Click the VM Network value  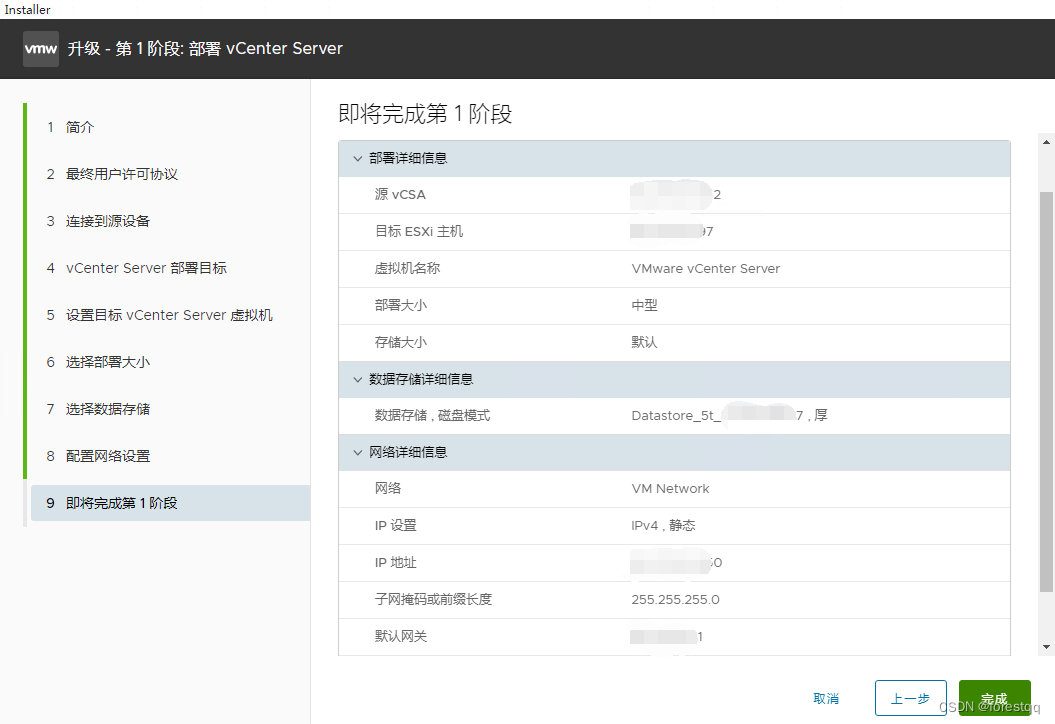click(670, 488)
